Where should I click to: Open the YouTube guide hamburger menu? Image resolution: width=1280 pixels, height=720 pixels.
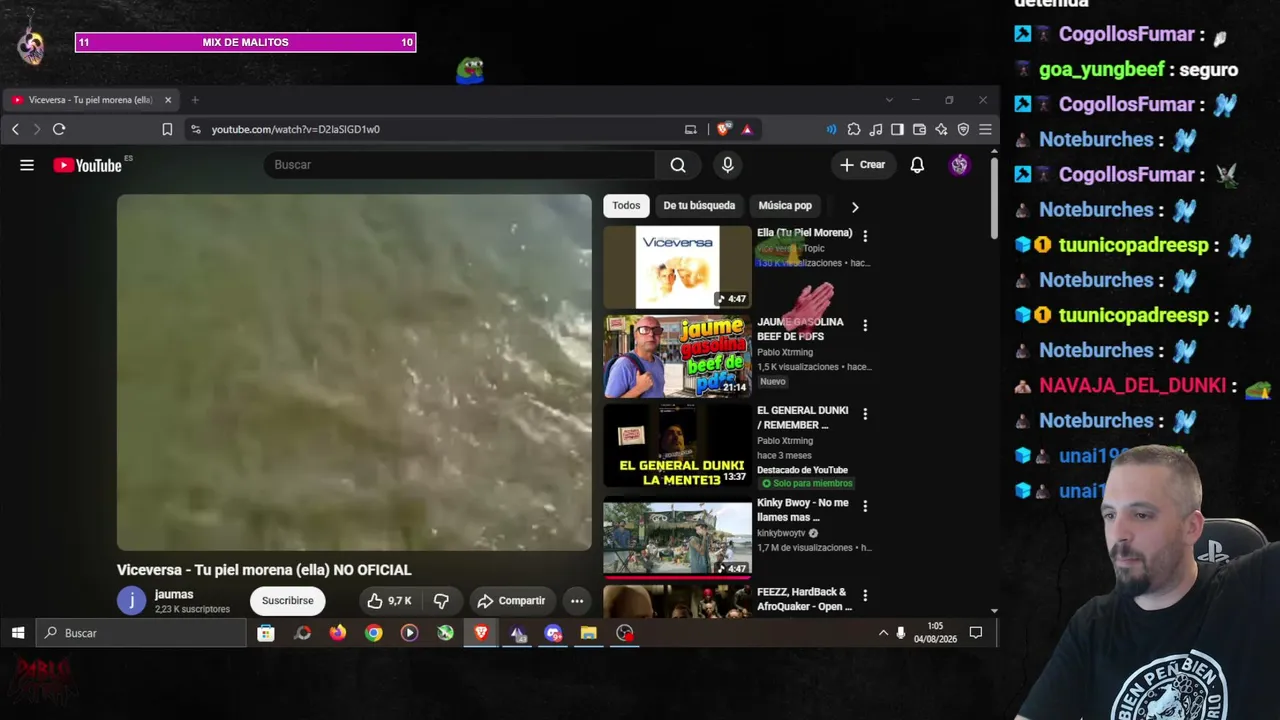coord(27,165)
